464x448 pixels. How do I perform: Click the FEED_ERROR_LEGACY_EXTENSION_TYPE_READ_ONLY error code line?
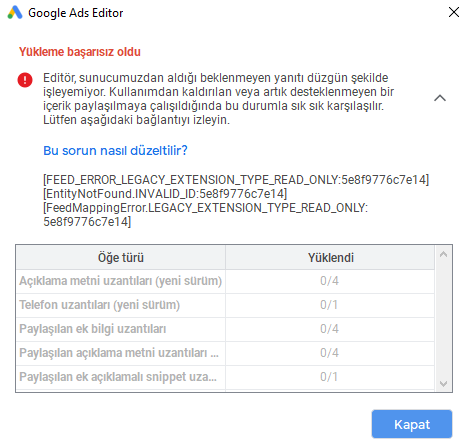[x=236, y=180]
